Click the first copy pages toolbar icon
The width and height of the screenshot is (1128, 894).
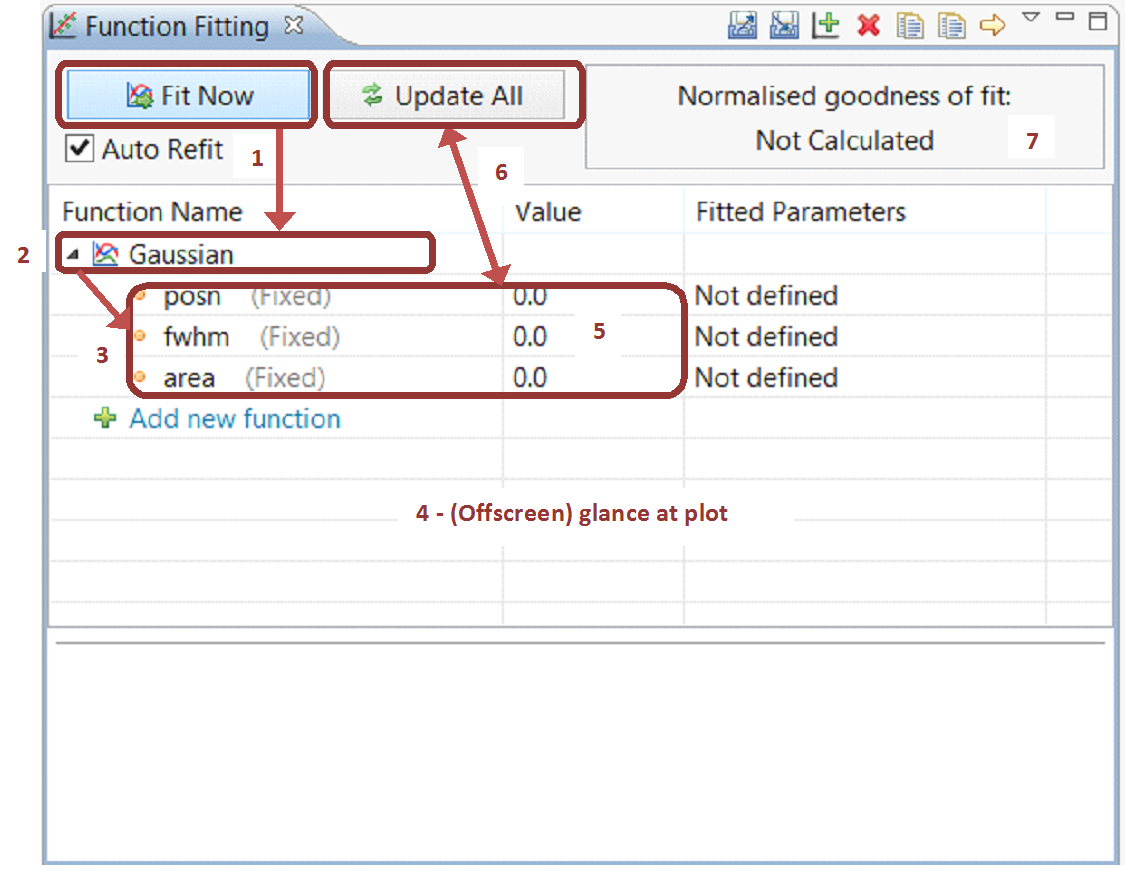click(910, 26)
